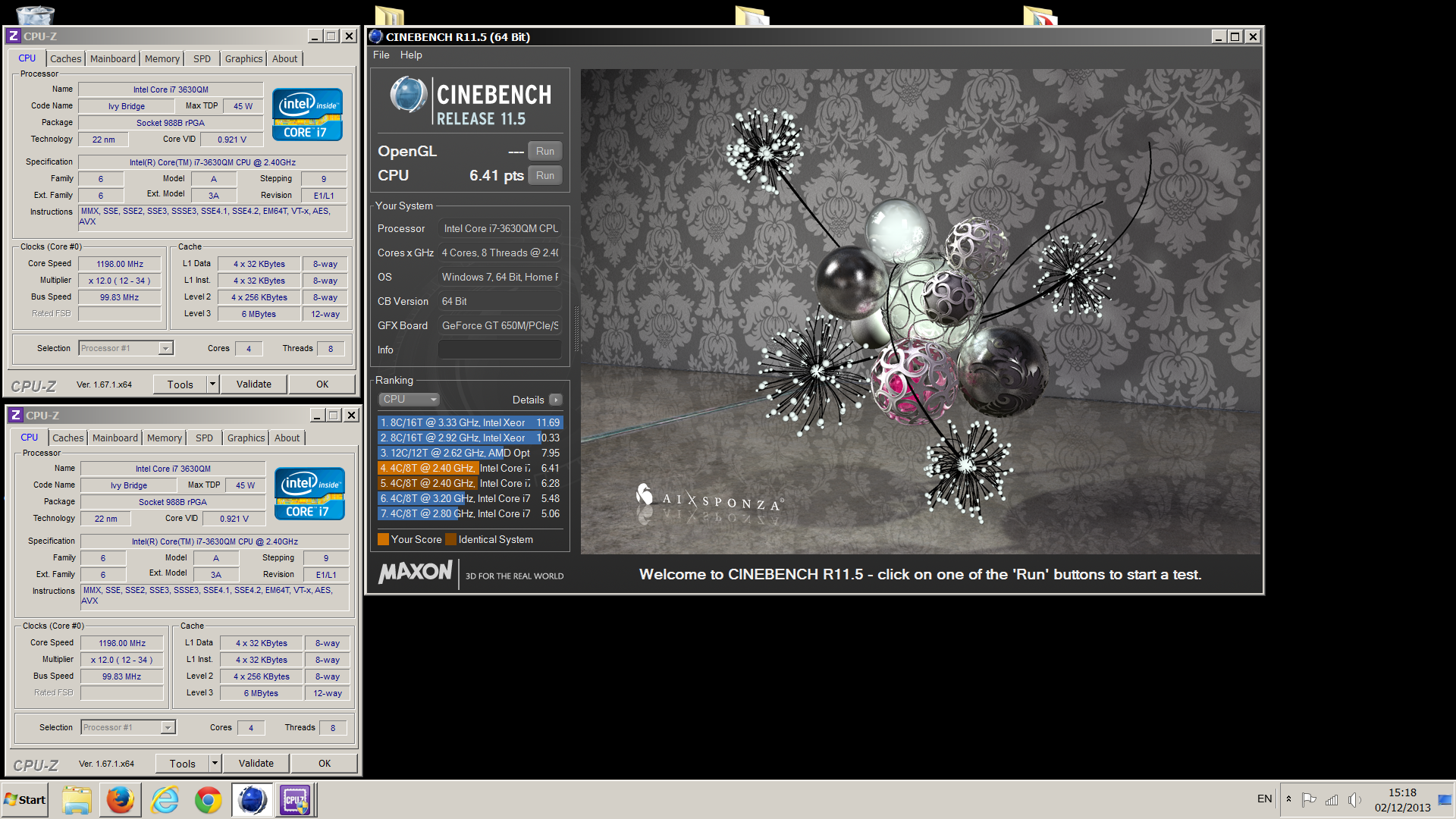Image resolution: width=1456 pixels, height=819 pixels.
Task: Open the Help menu in Cinebench
Action: tap(411, 55)
